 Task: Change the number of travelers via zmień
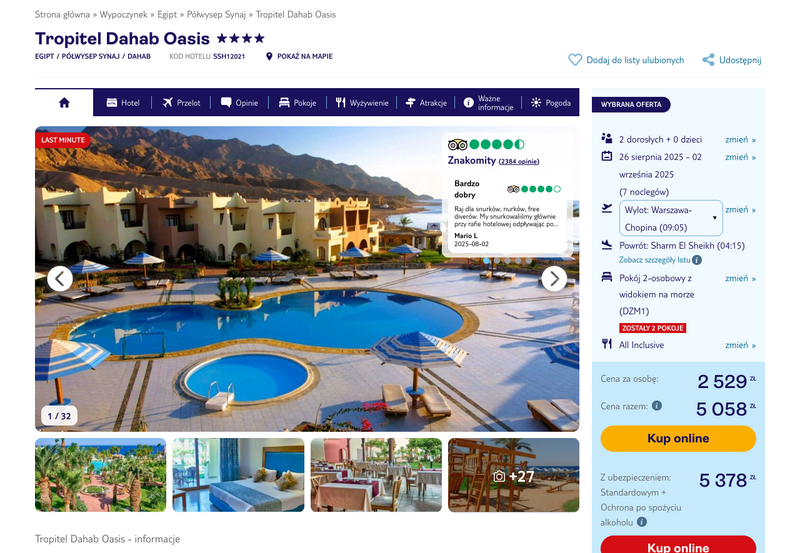coord(740,139)
